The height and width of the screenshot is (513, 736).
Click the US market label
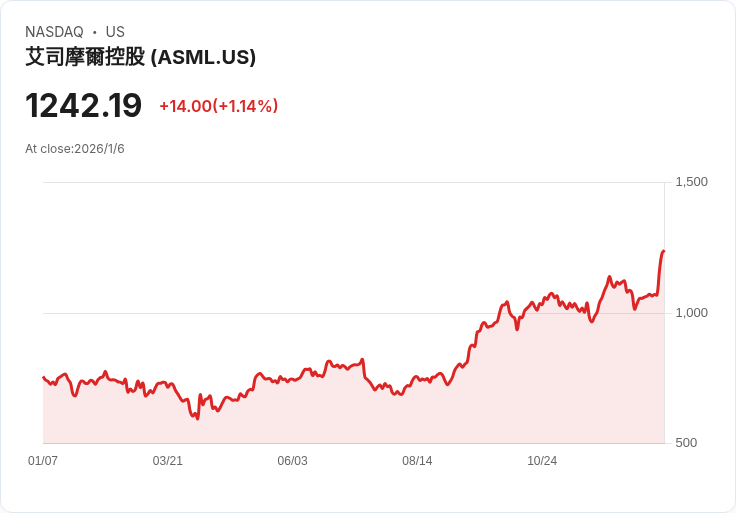pos(115,32)
